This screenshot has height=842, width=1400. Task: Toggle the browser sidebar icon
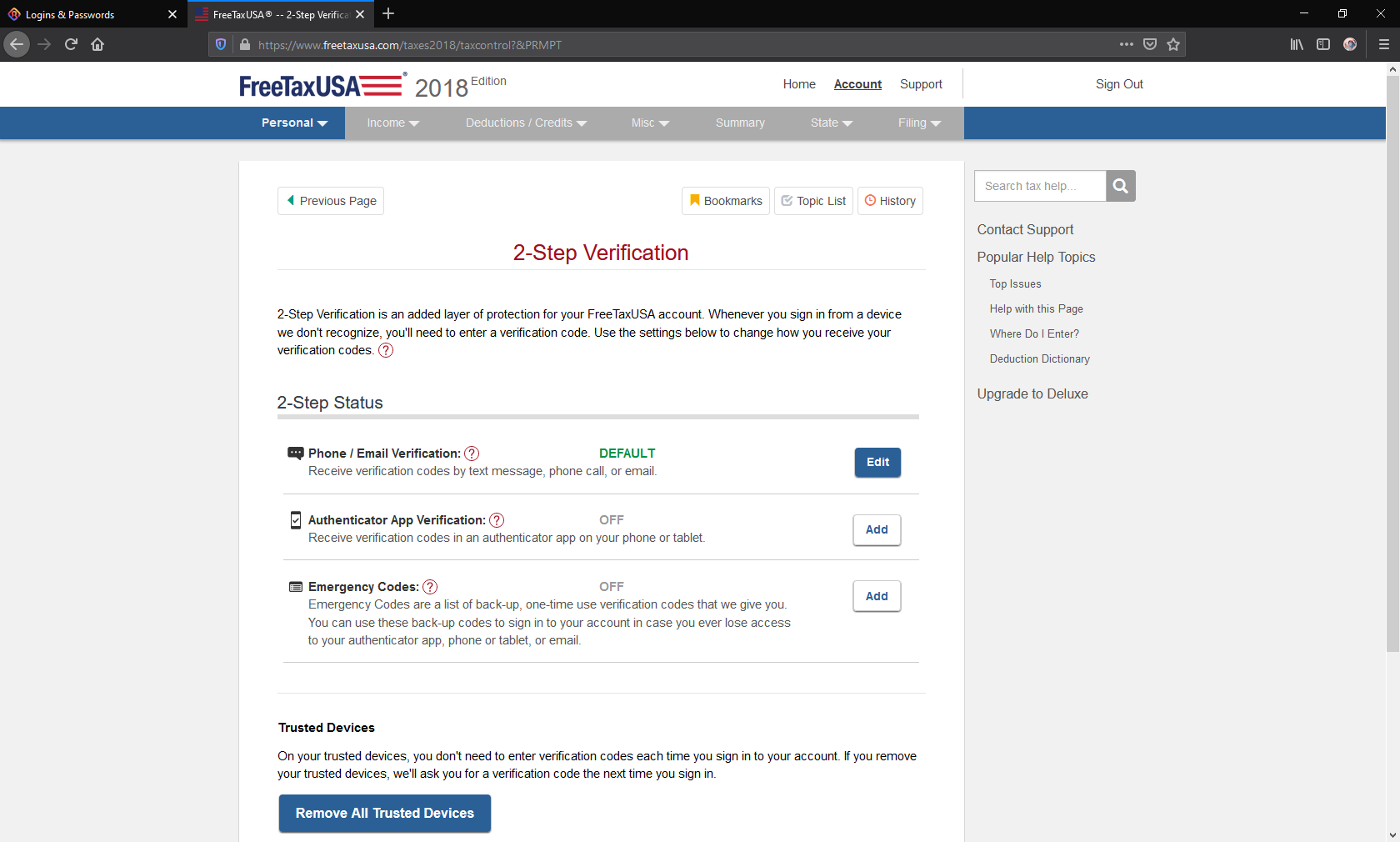click(x=1323, y=44)
